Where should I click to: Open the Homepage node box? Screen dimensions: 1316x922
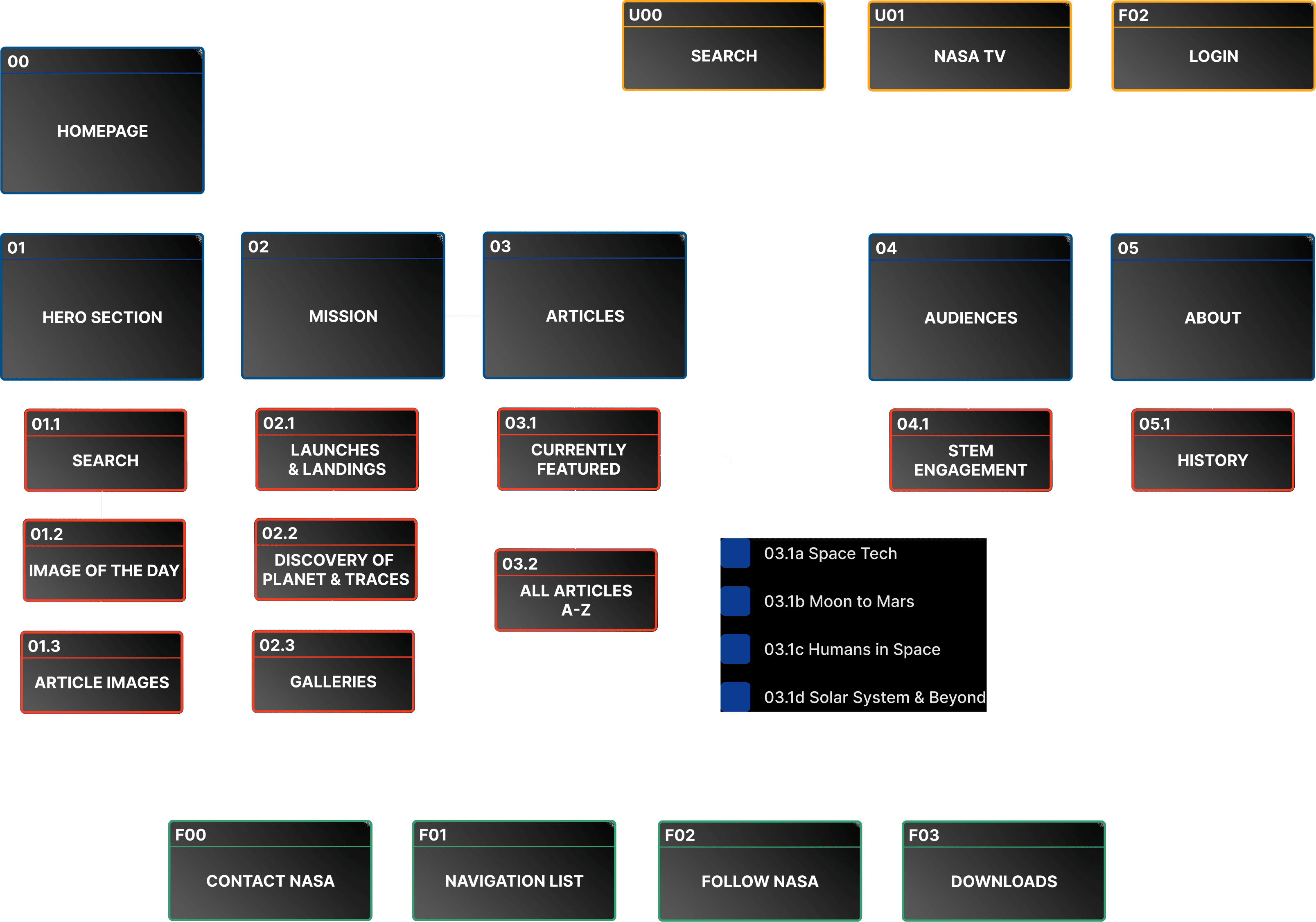pyautogui.click(x=103, y=131)
